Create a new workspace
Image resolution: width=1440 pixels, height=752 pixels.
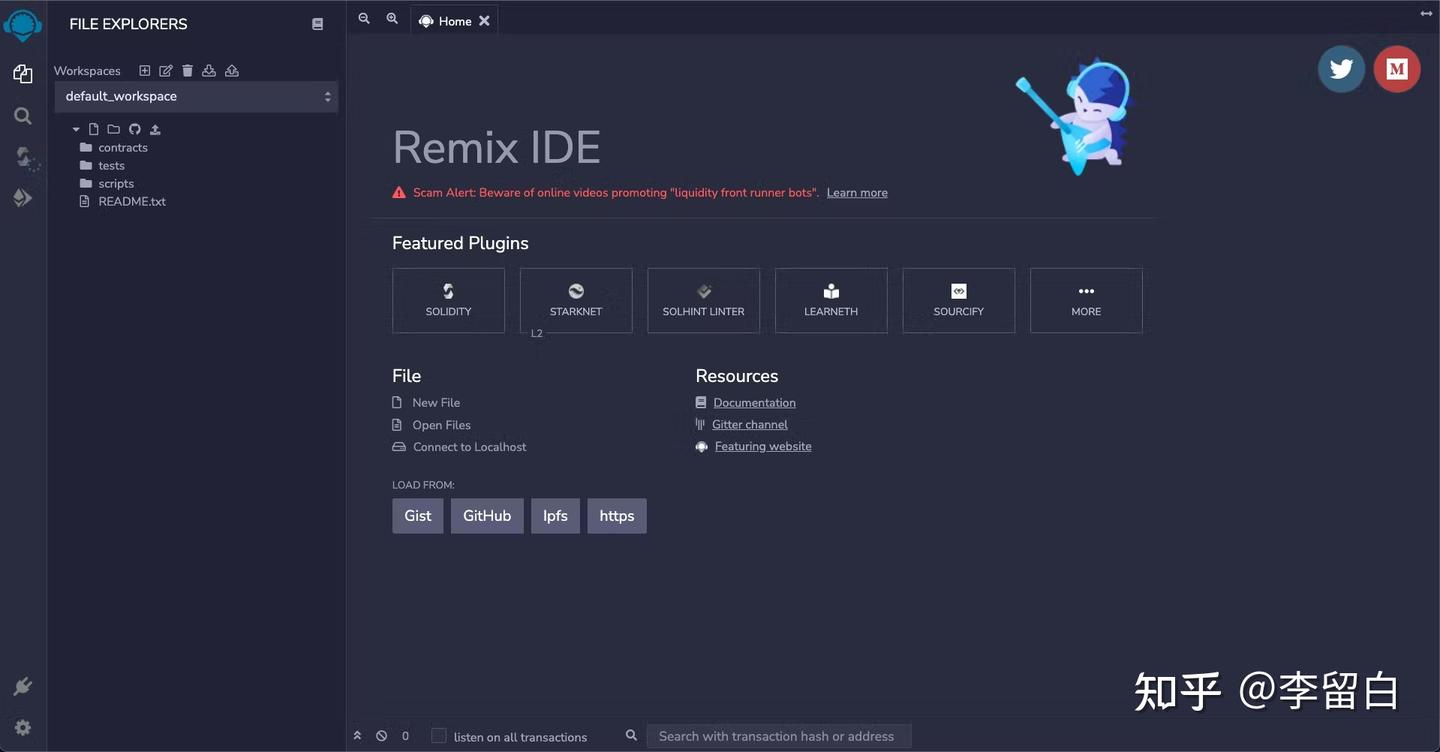pyautogui.click(x=144, y=70)
